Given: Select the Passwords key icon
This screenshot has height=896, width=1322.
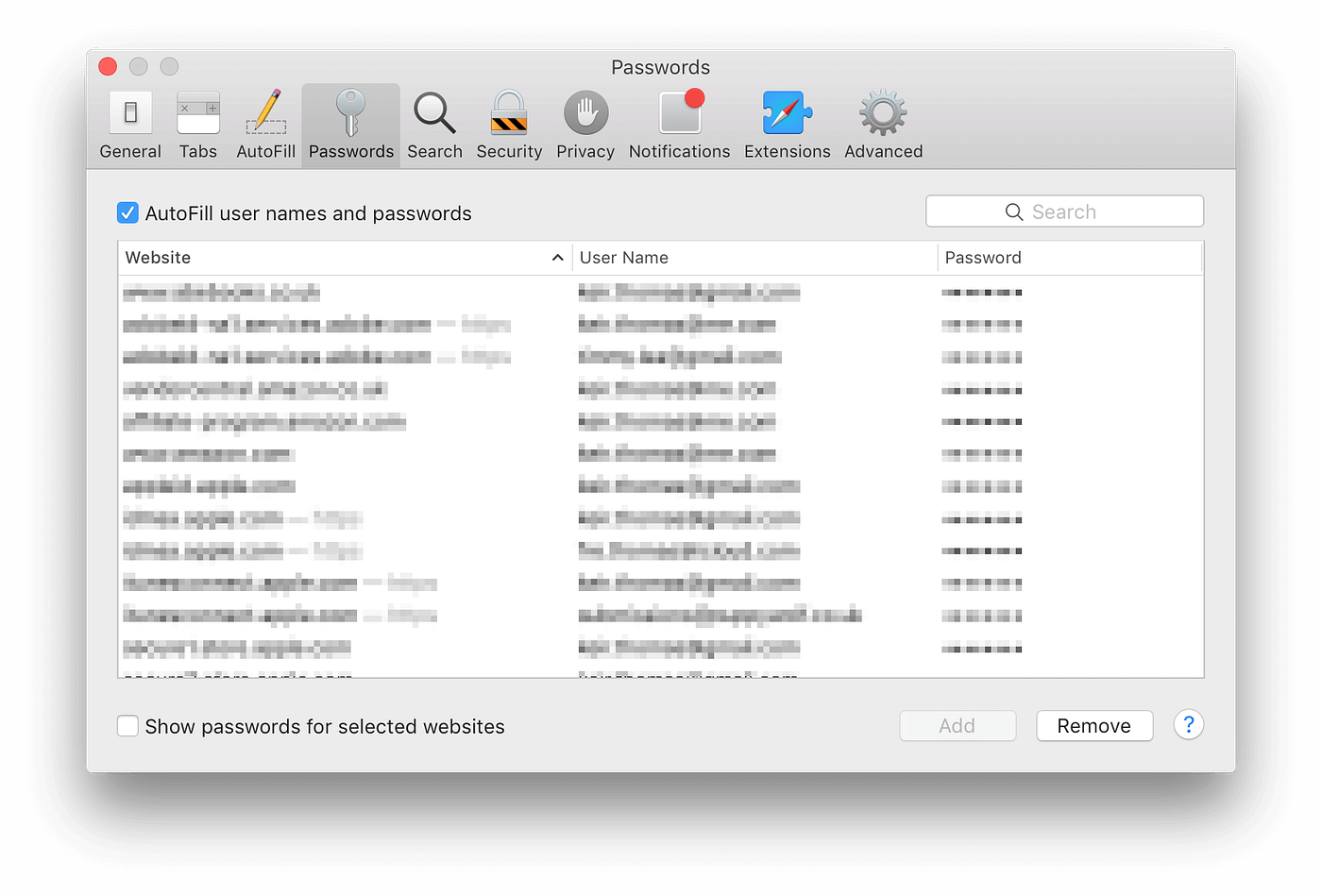Looking at the screenshot, I should tap(350, 124).
